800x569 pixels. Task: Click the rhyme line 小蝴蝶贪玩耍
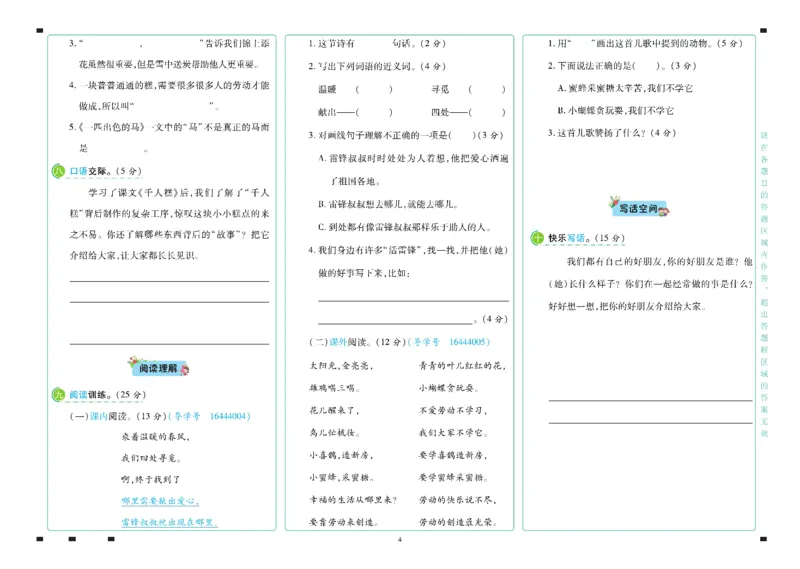(449, 388)
